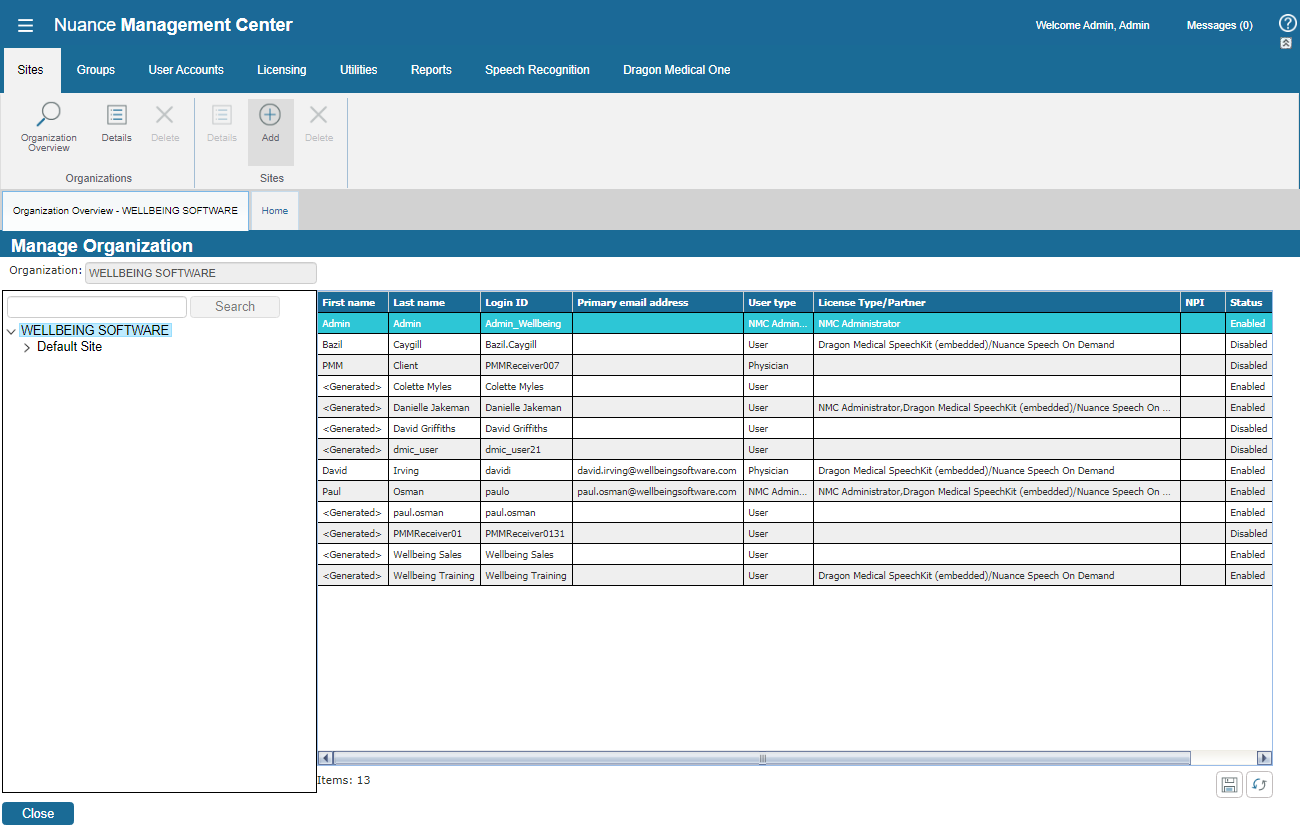Viewport: 1300px width, 840px height.
Task: Click the scroll left arrow of grid
Action: pyautogui.click(x=325, y=758)
